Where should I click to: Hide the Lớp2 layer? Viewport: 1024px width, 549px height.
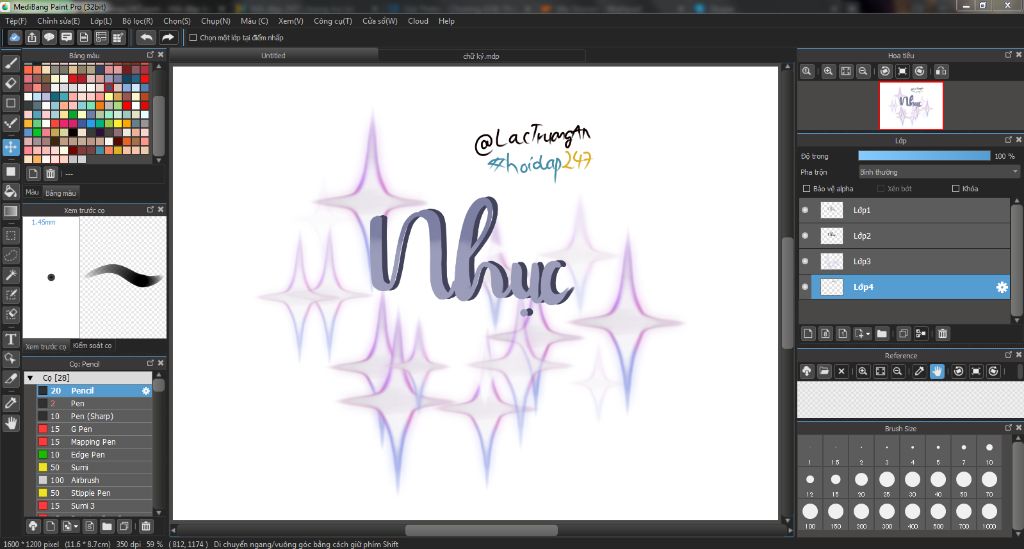point(805,236)
